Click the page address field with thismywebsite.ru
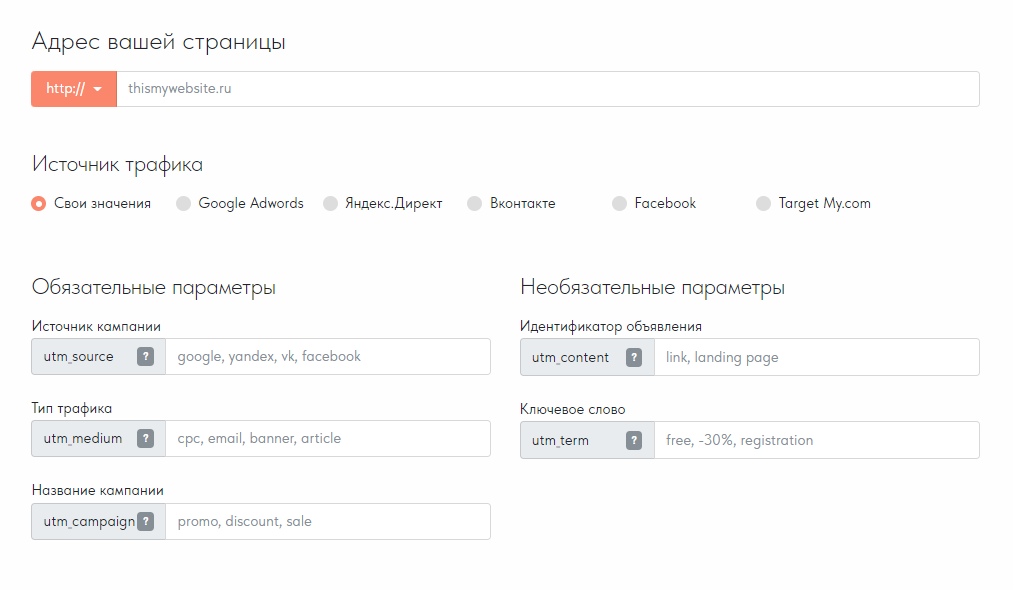This screenshot has width=1013, height=590. pos(547,89)
